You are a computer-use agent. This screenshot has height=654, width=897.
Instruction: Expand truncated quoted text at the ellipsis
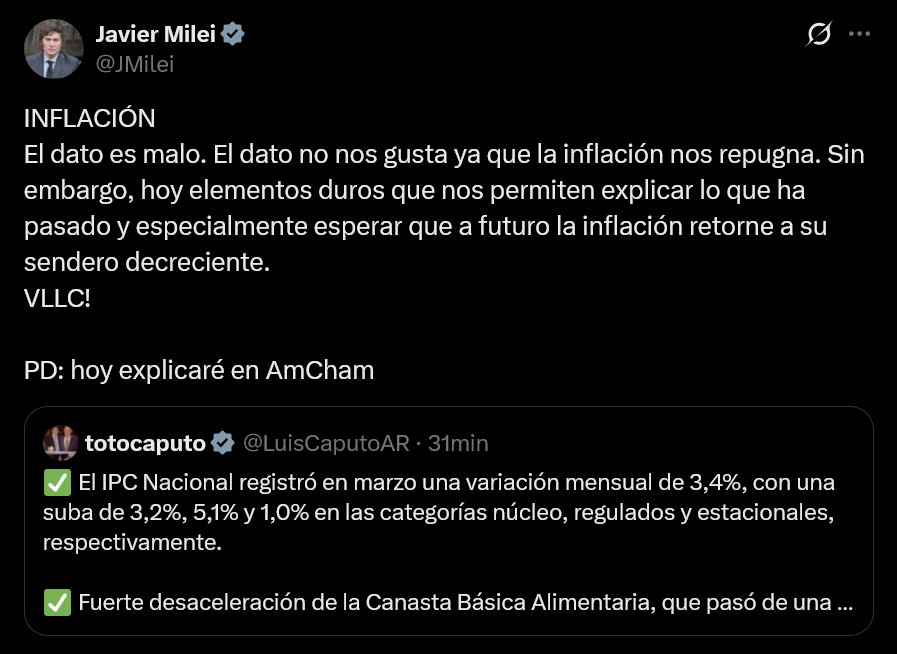tap(843, 604)
